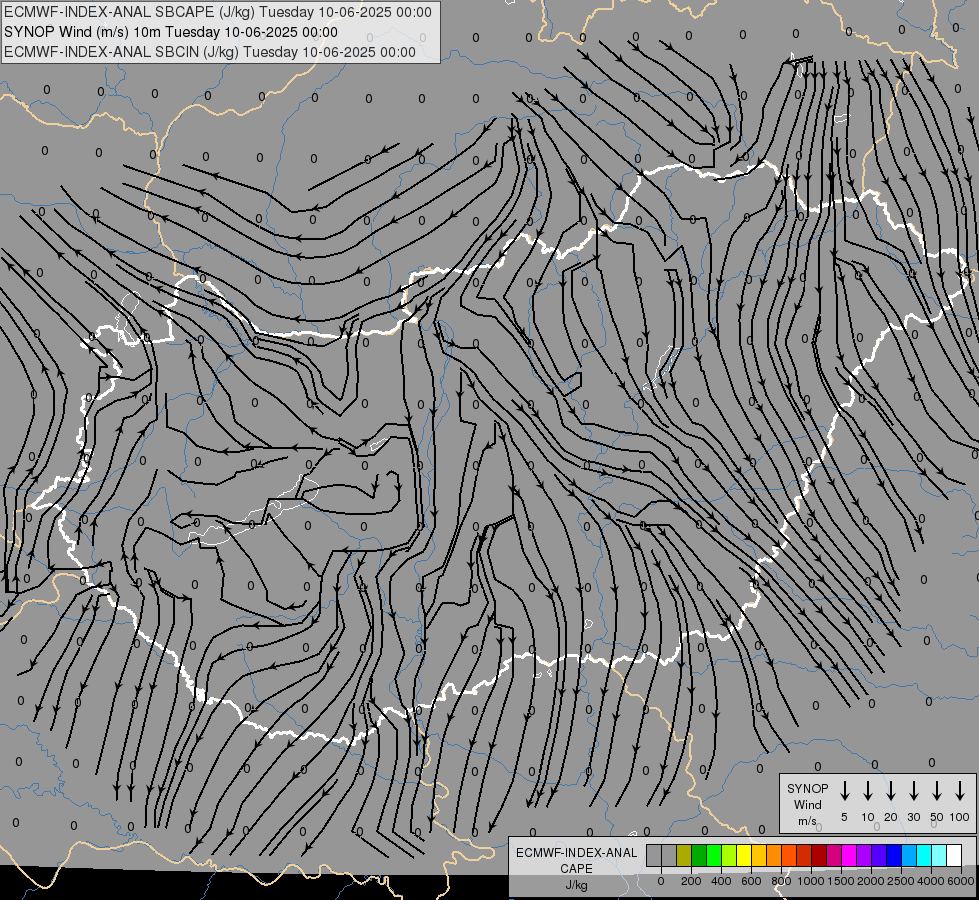
Task: Click the SBCIN title line in the header
Action: click(210, 52)
